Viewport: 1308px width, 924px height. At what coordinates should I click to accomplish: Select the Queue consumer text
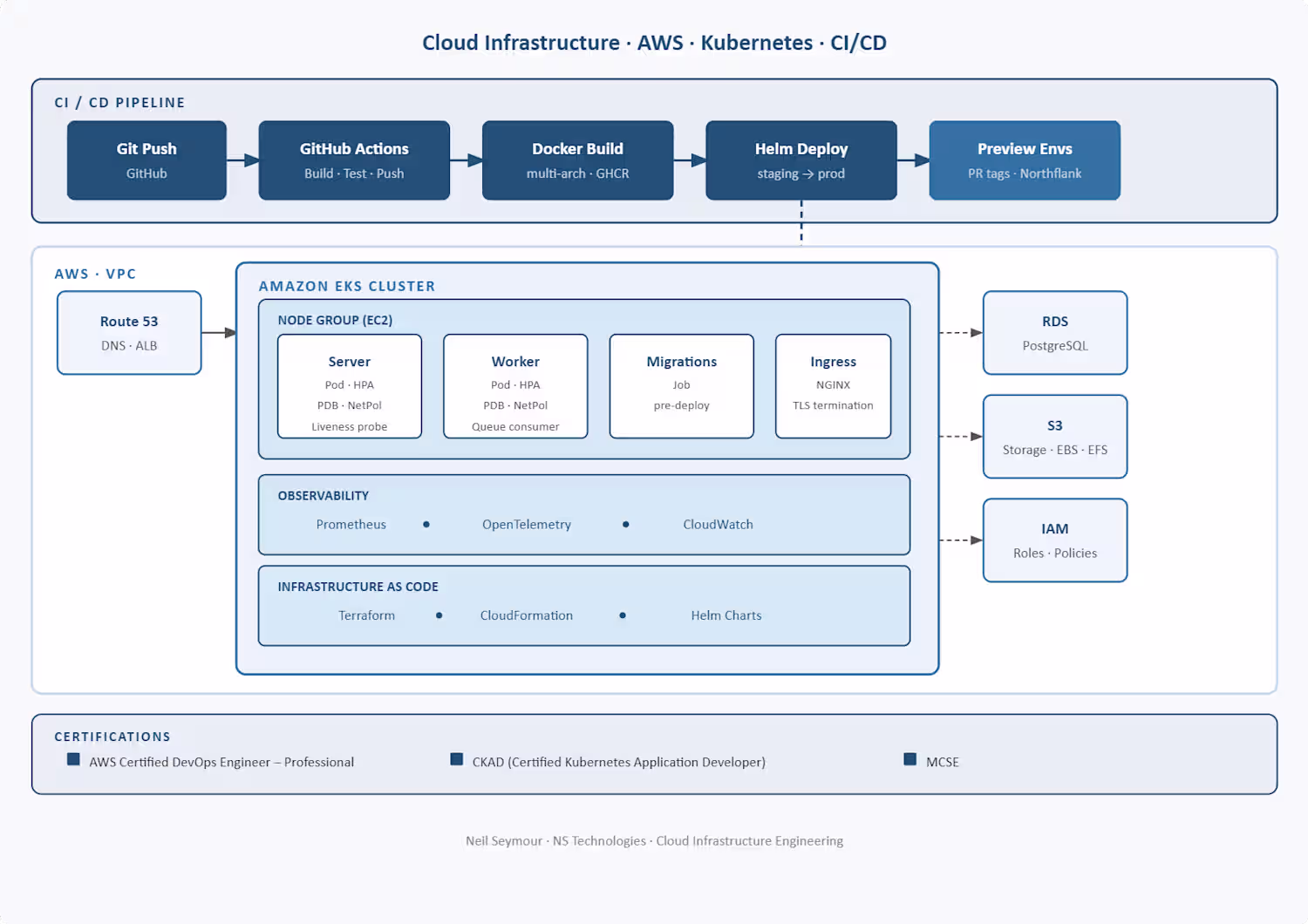click(x=515, y=427)
